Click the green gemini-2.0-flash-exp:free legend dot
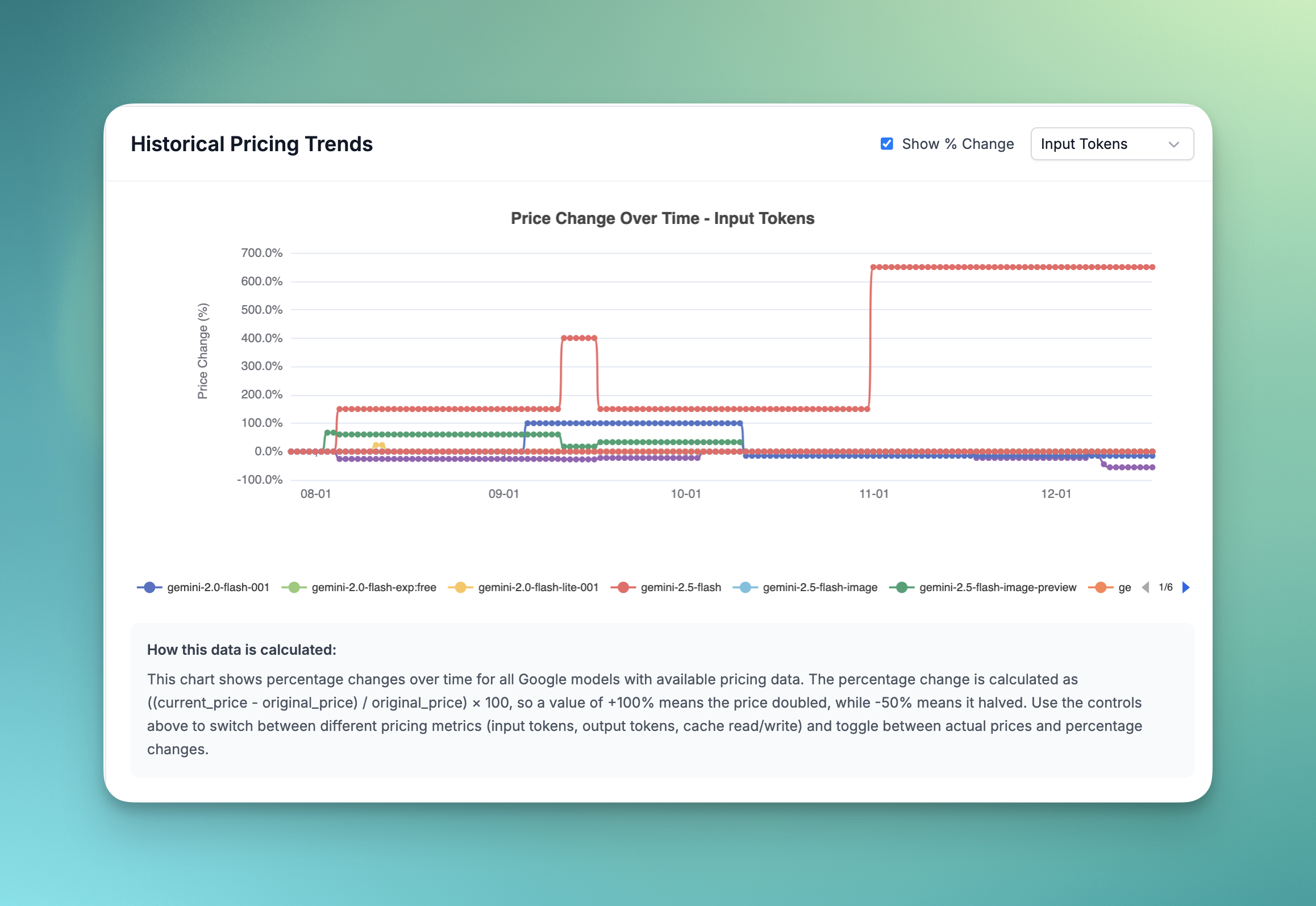 (x=295, y=587)
